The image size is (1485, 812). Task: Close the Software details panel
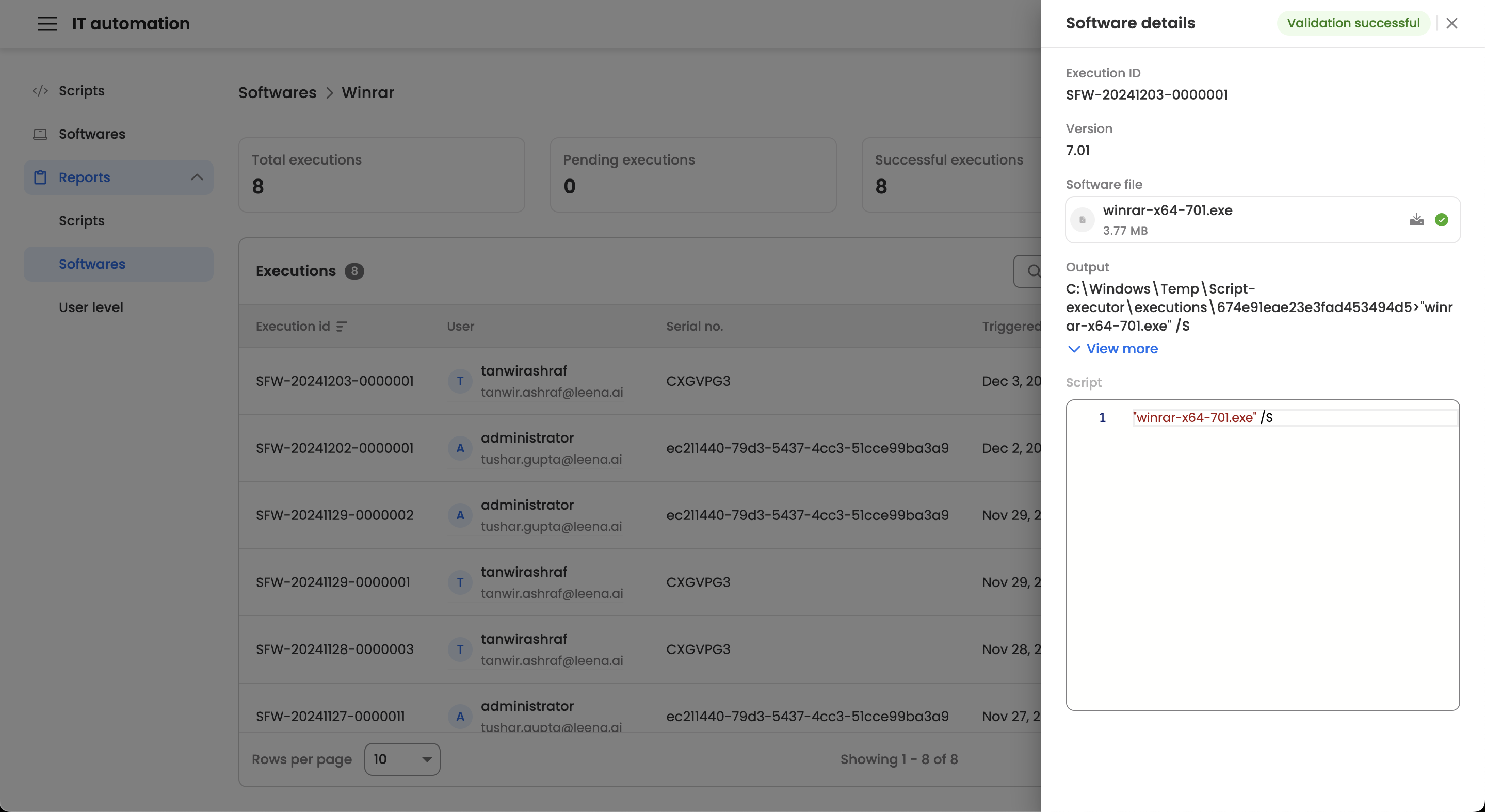(x=1451, y=23)
